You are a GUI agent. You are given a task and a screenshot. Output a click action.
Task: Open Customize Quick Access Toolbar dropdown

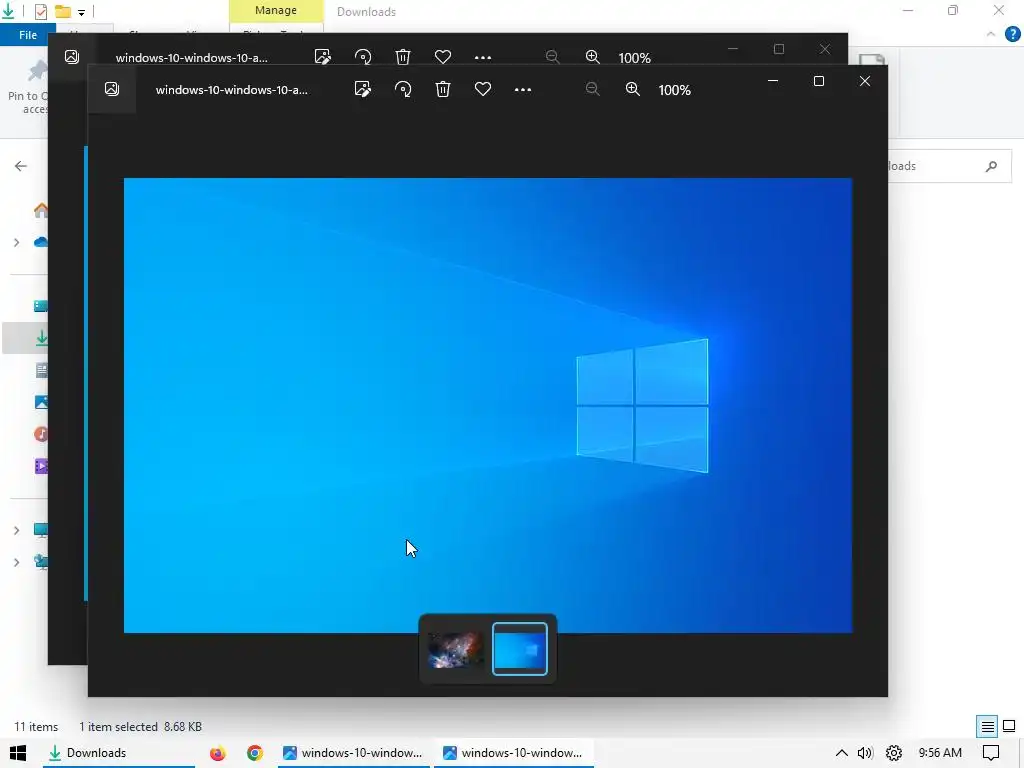click(x=82, y=12)
